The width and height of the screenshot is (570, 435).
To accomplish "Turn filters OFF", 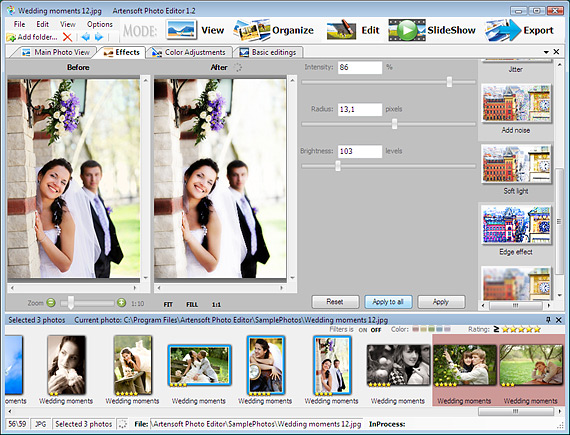I will 376,330.
